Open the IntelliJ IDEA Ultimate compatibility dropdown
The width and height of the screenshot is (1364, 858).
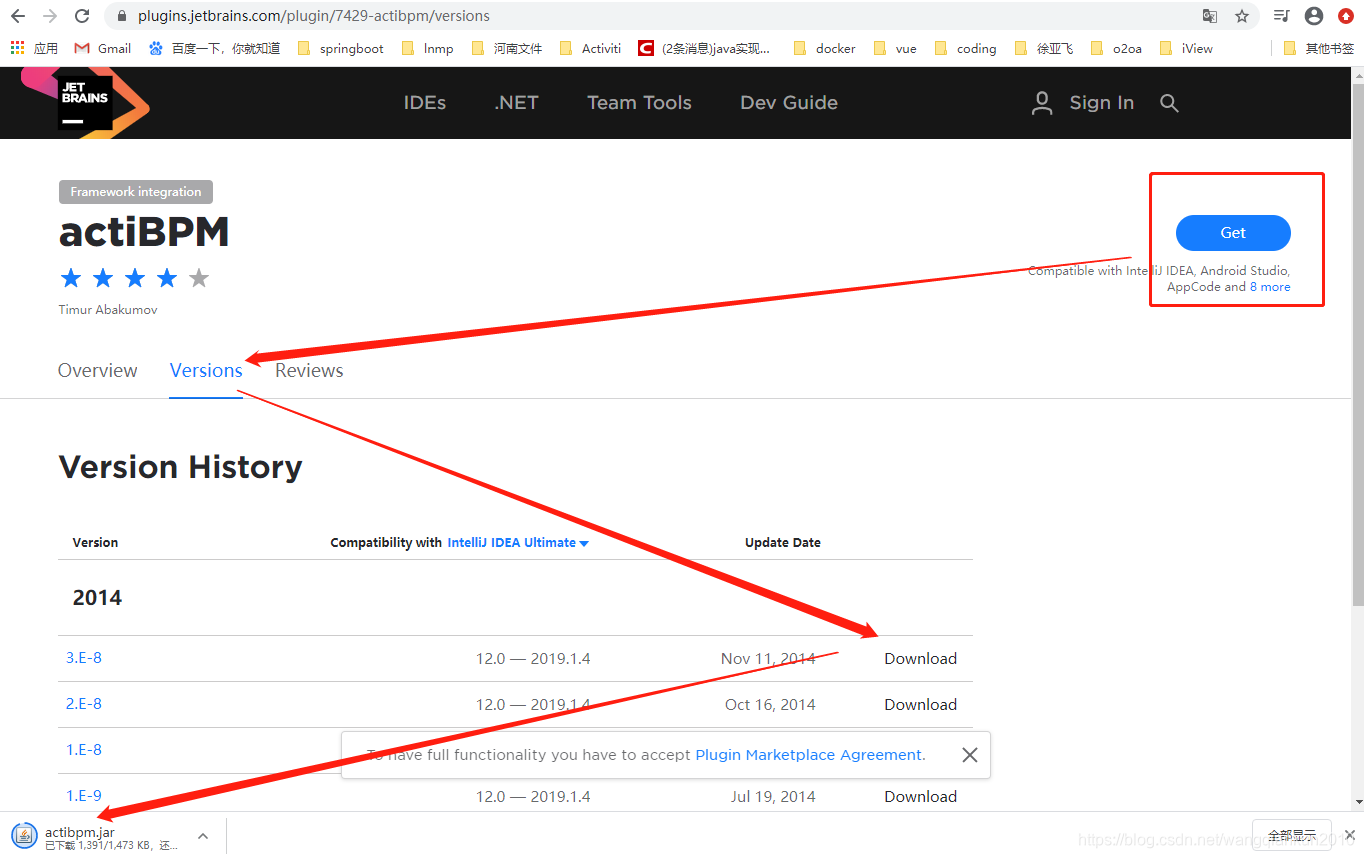(518, 543)
